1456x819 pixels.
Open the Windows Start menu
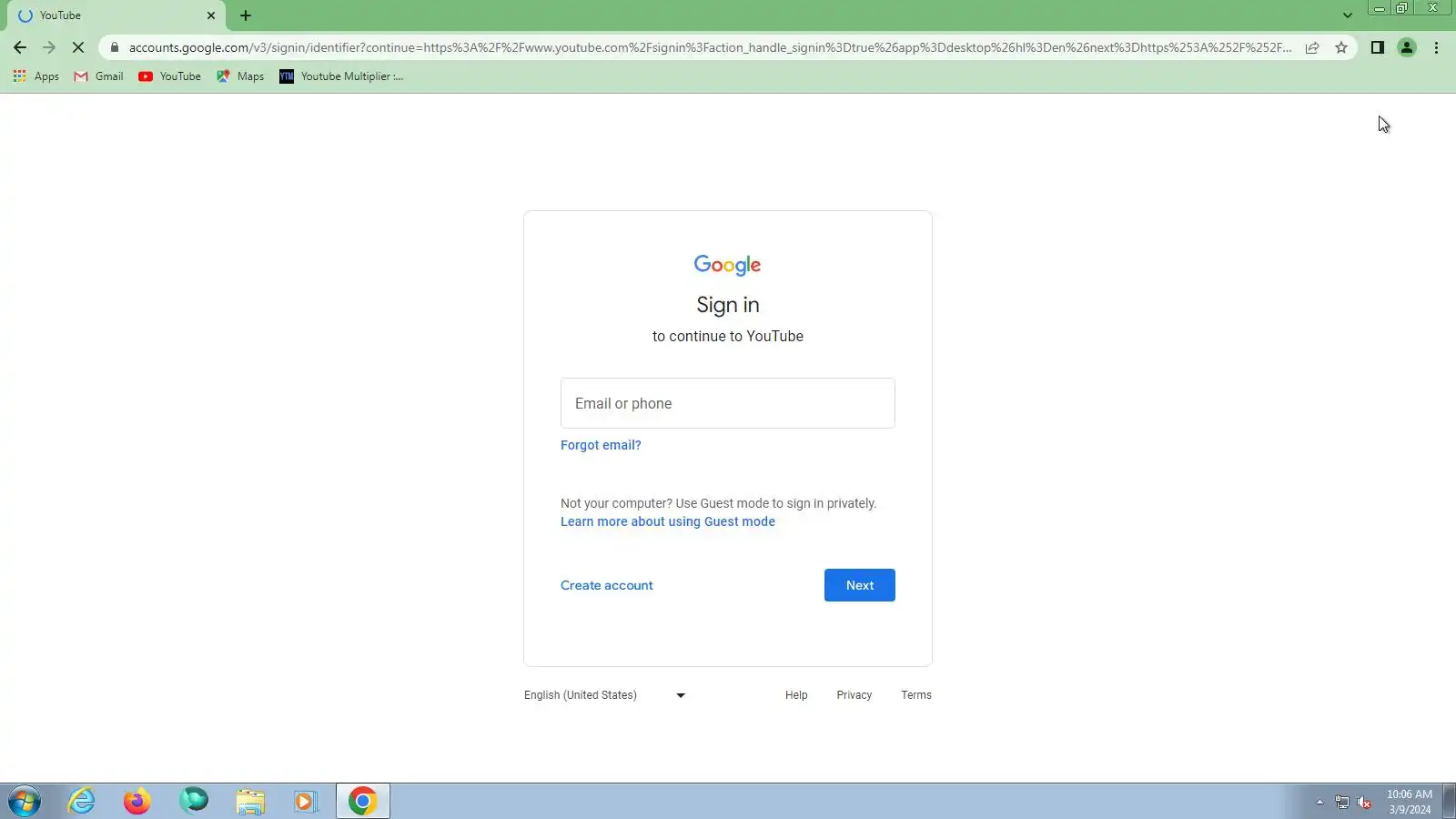coord(25,802)
